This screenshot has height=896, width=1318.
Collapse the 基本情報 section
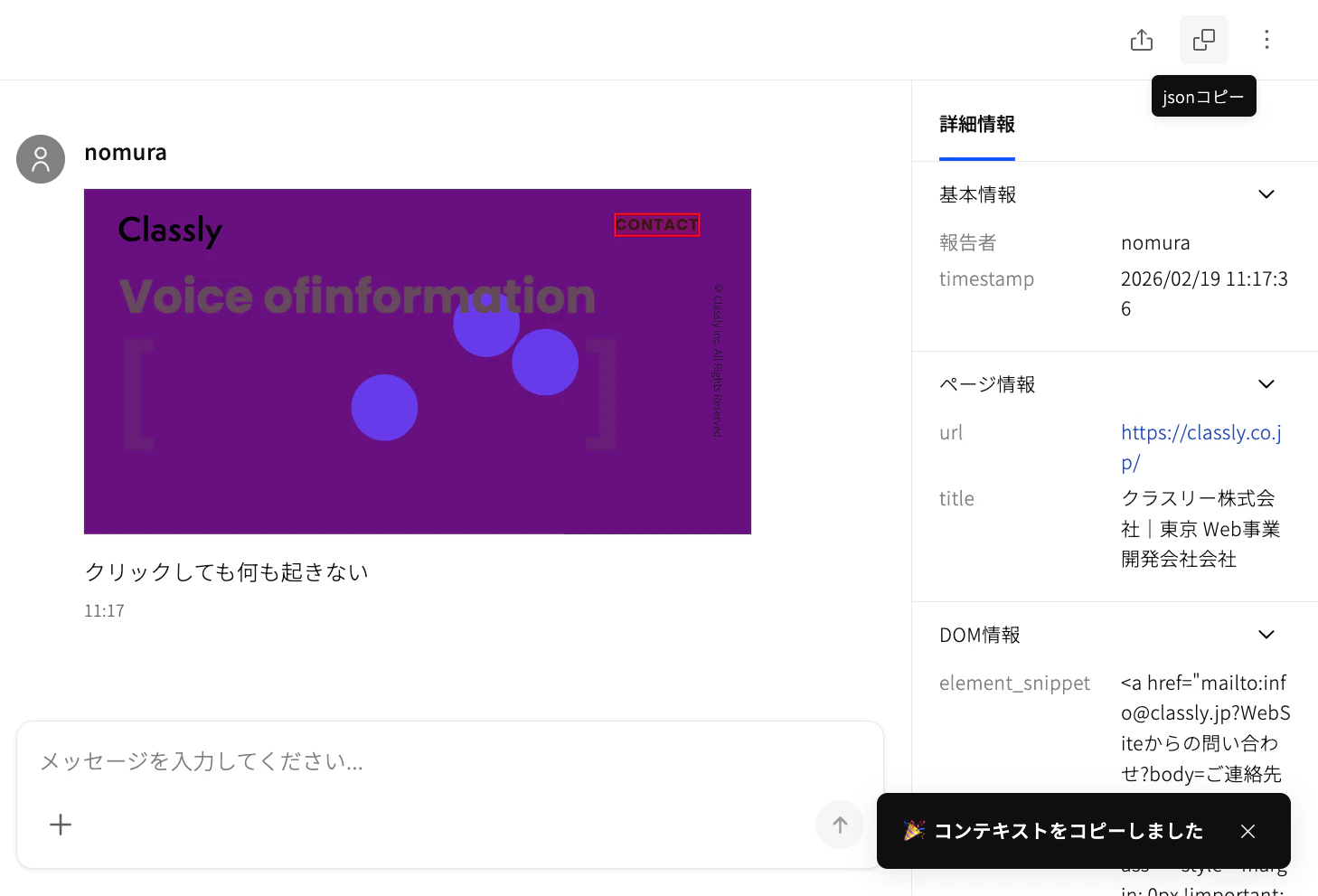1266,194
